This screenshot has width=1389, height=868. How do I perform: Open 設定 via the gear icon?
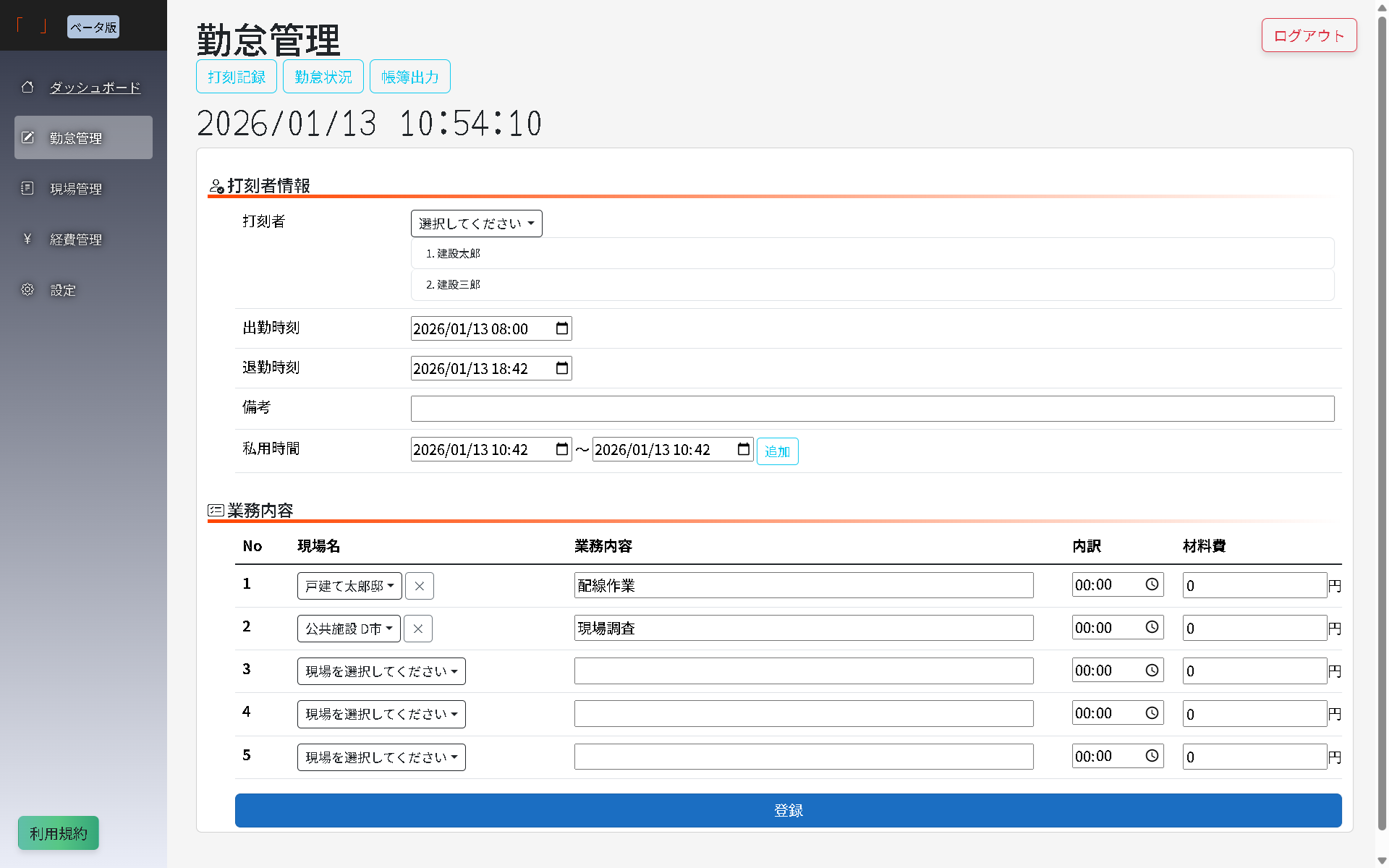point(27,289)
